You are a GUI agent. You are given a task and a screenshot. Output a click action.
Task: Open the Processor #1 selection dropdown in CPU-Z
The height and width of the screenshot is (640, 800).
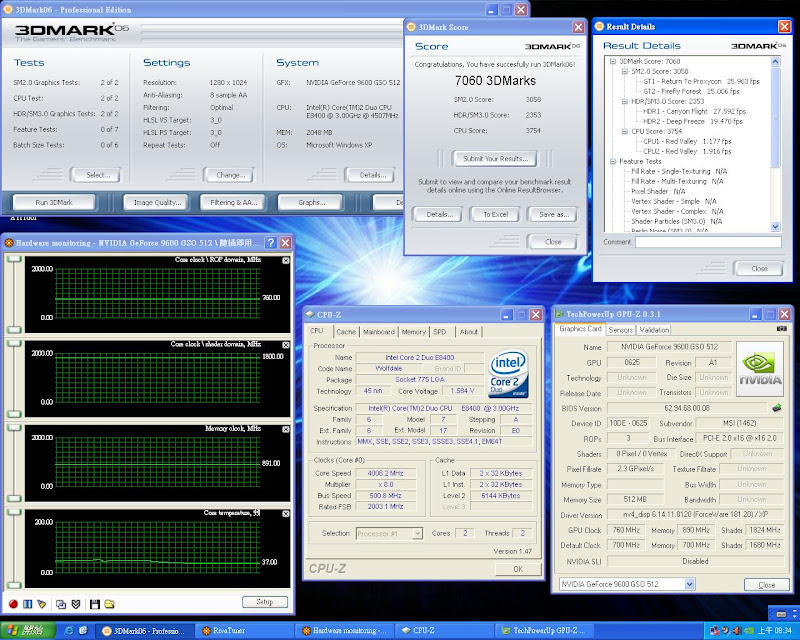[x=417, y=533]
